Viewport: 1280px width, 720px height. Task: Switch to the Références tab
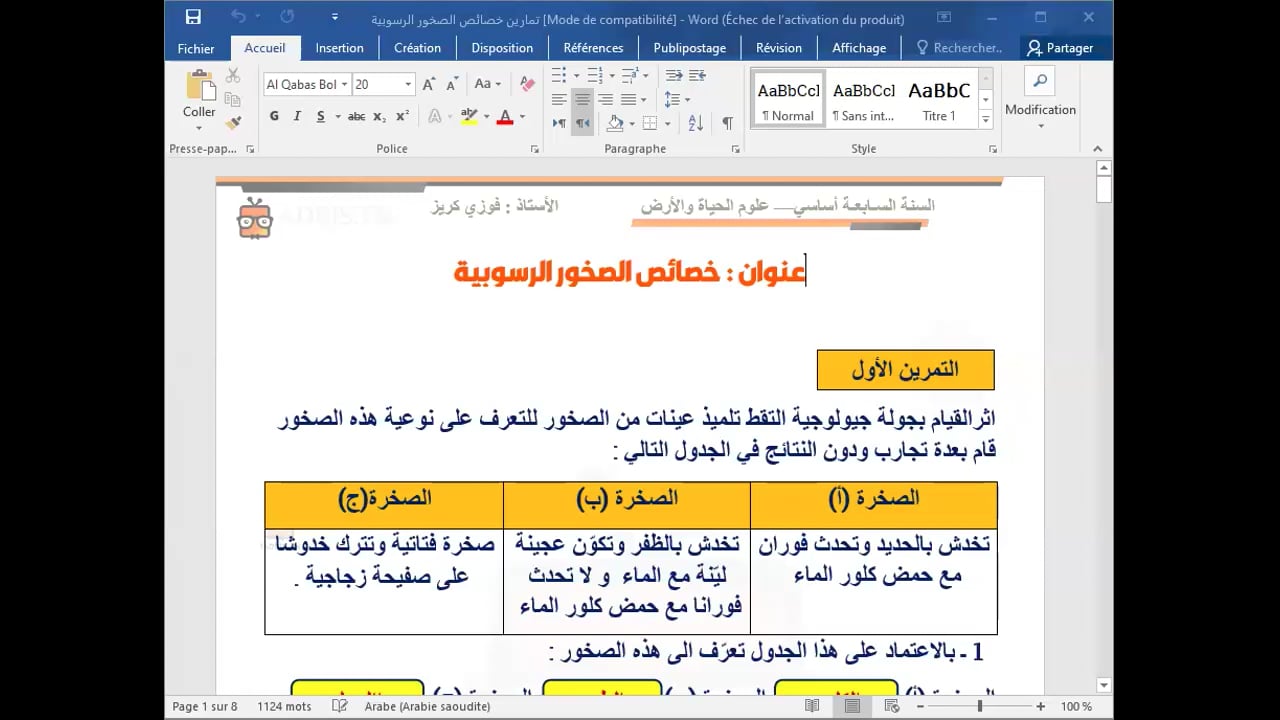[x=593, y=48]
